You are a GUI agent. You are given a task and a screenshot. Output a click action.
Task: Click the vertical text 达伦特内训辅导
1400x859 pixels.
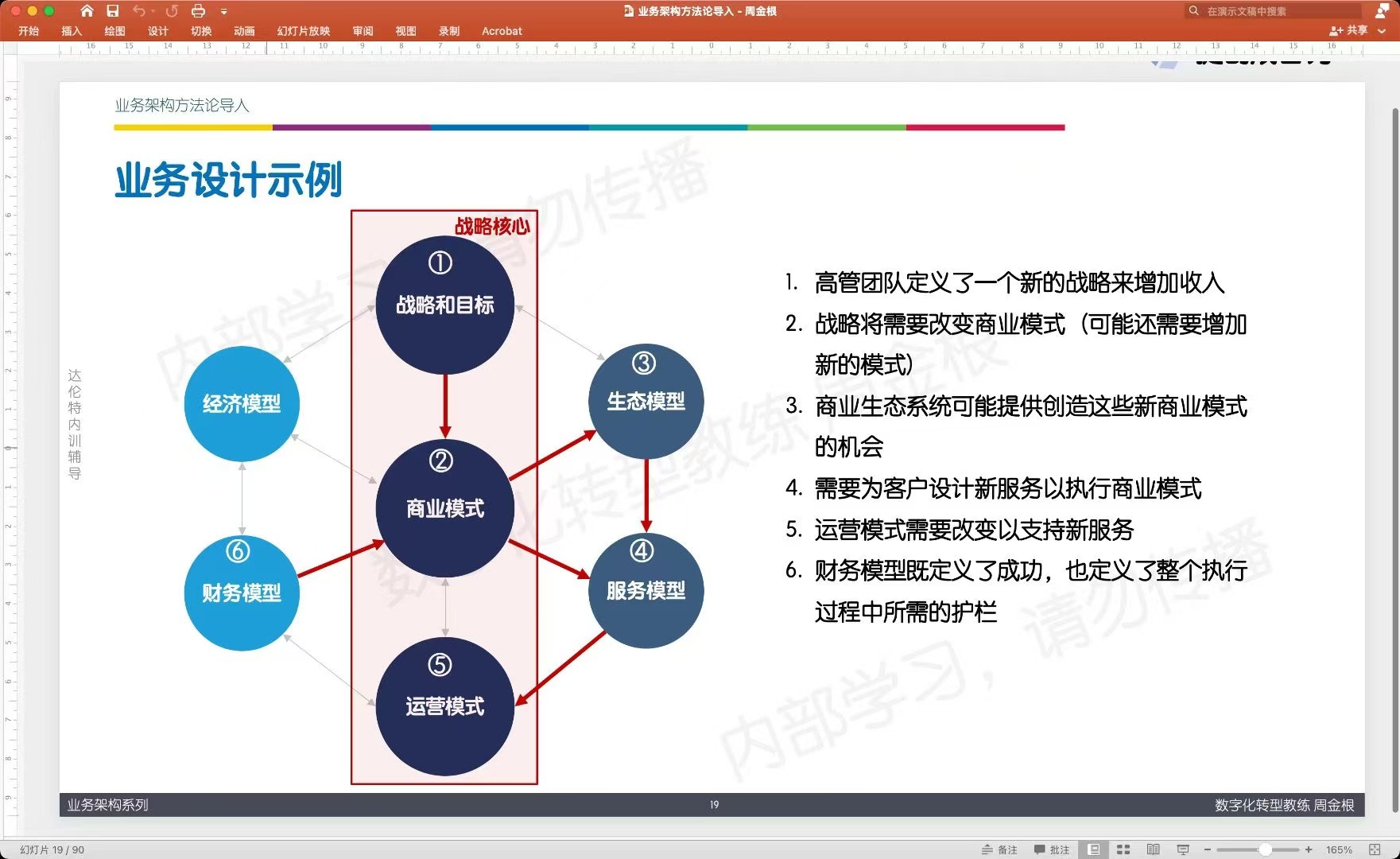point(74,424)
